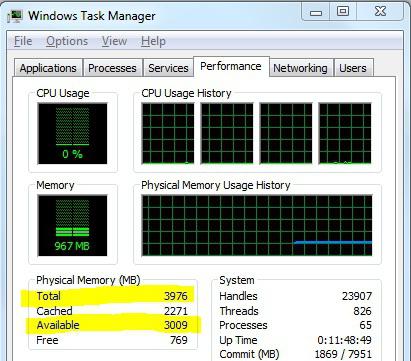Switch to the Services tab
Viewport: 411px width, 361px height.
(168, 68)
